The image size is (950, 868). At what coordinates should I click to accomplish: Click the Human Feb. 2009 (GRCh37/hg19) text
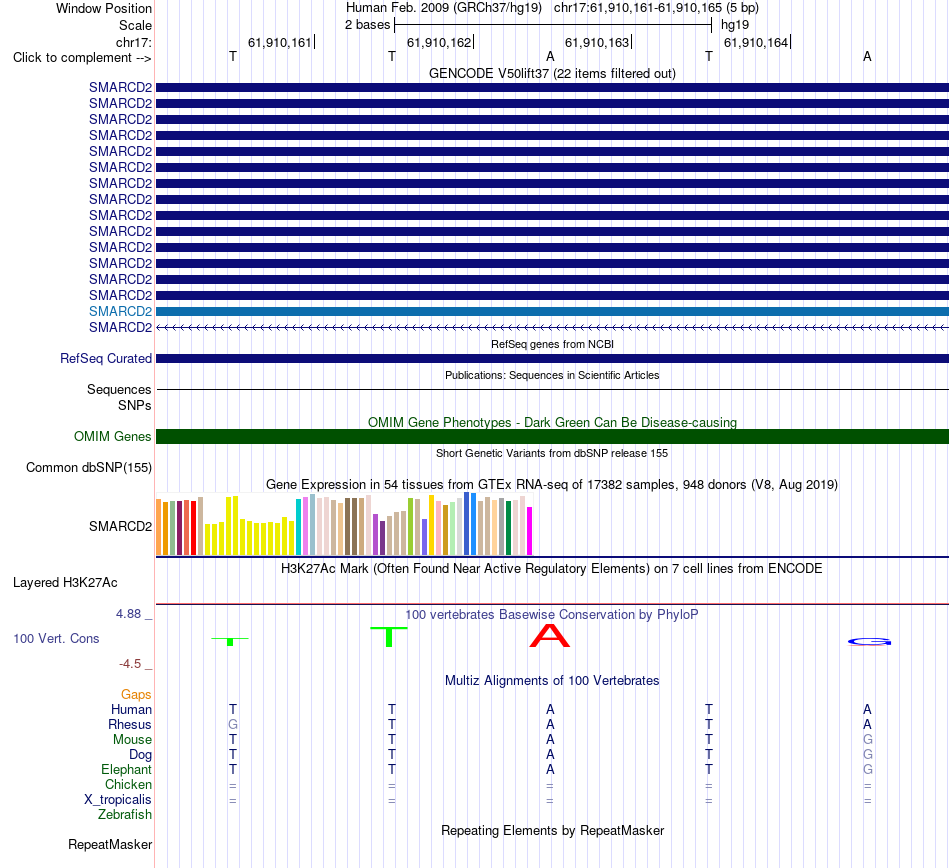[443, 8]
